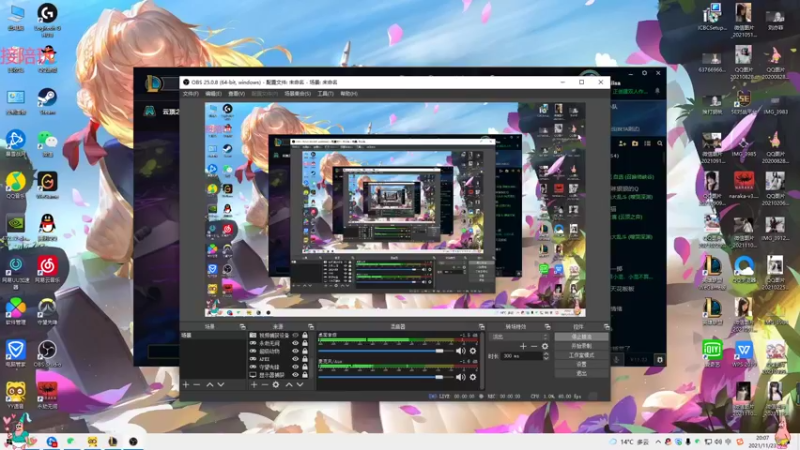The width and height of the screenshot is (800, 450).
Task: Toggle visibility of APEX source
Action: [x=295, y=359]
